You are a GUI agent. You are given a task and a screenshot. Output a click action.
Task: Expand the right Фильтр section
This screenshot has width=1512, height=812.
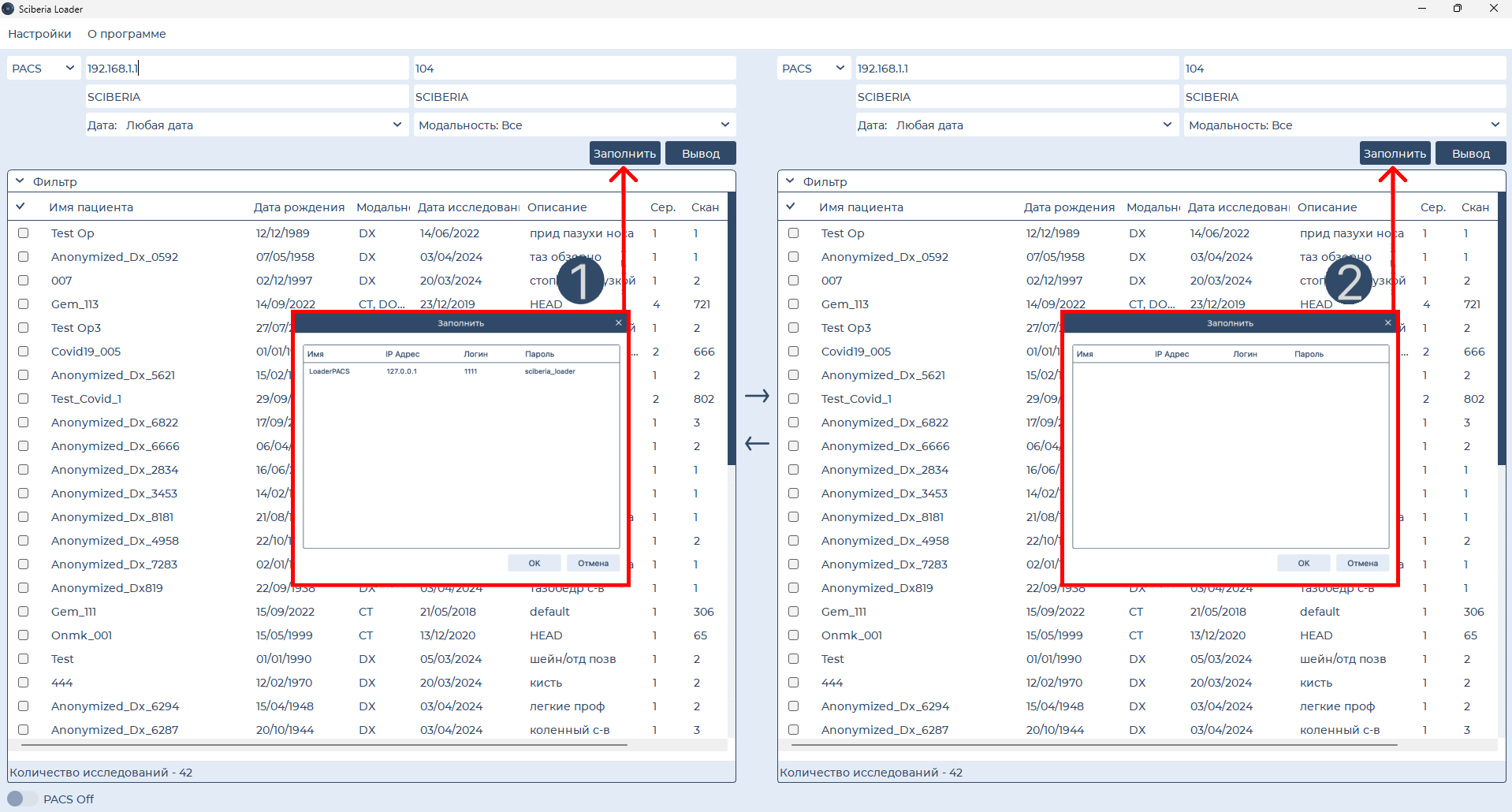(x=791, y=181)
